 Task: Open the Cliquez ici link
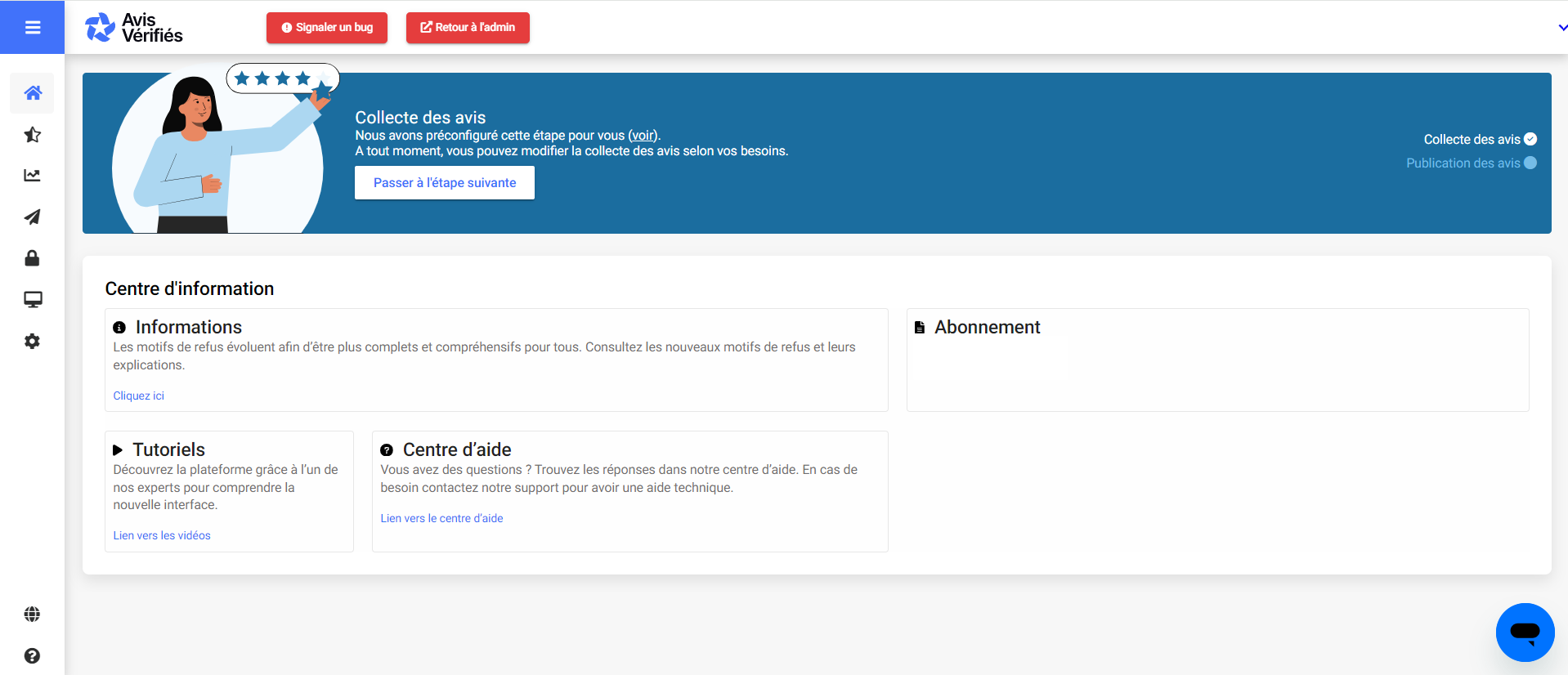click(x=139, y=396)
